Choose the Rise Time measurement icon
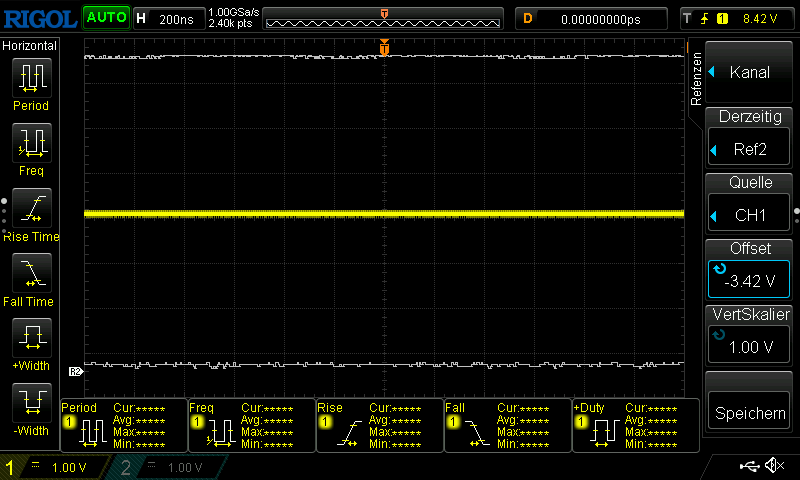800x480 pixels. click(x=31, y=210)
